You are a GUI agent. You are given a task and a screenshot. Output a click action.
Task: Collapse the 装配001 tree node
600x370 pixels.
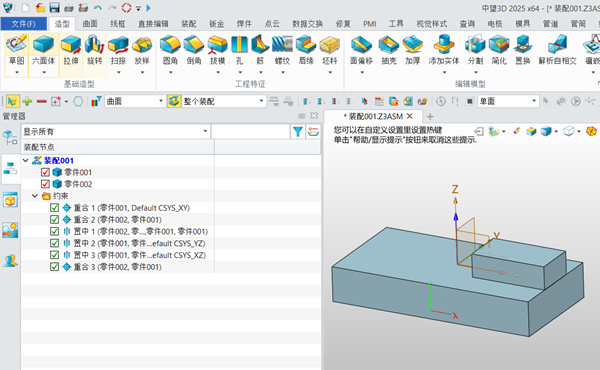point(26,160)
